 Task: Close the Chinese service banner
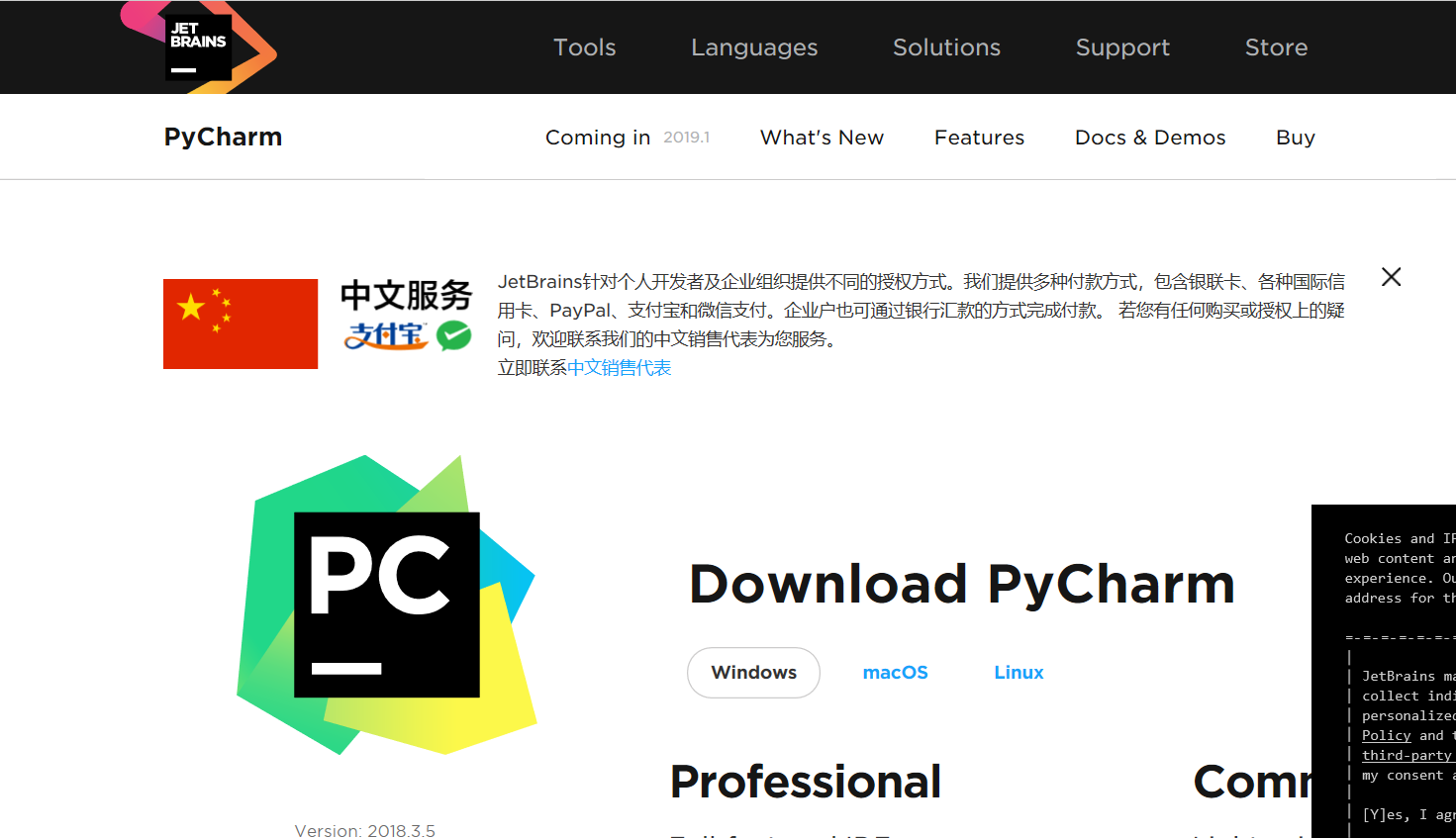1391,277
